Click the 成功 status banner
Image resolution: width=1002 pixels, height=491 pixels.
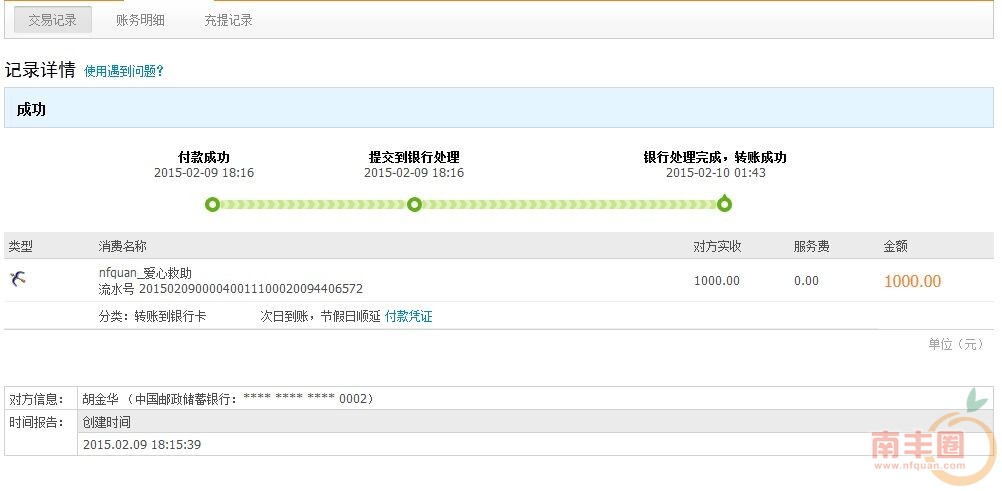tap(31, 110)
